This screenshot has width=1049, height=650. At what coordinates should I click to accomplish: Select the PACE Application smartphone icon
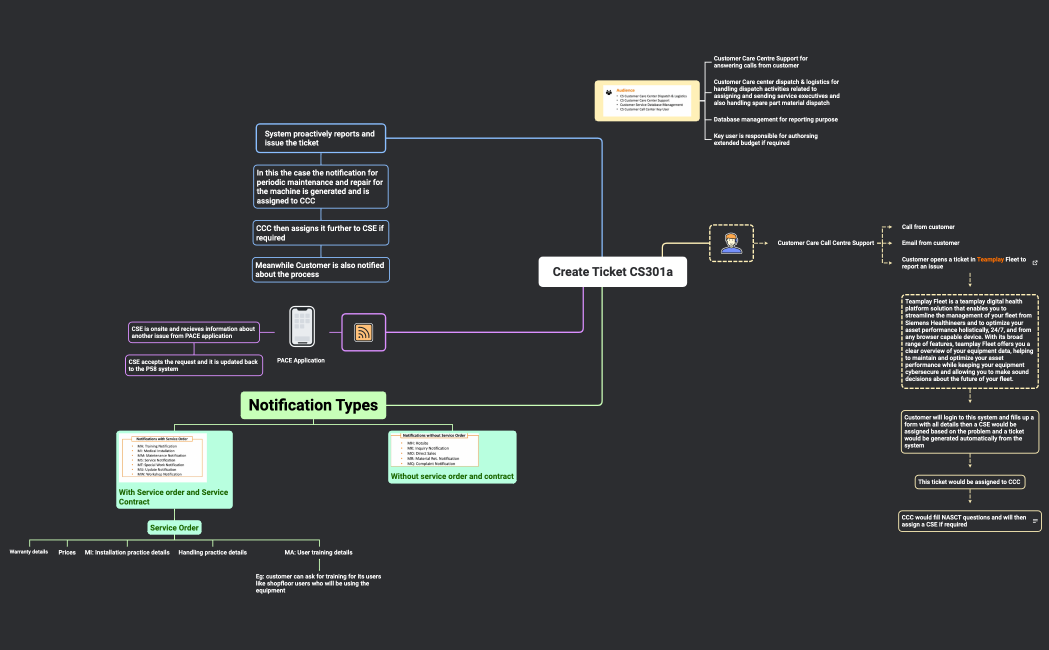(302, 327)
